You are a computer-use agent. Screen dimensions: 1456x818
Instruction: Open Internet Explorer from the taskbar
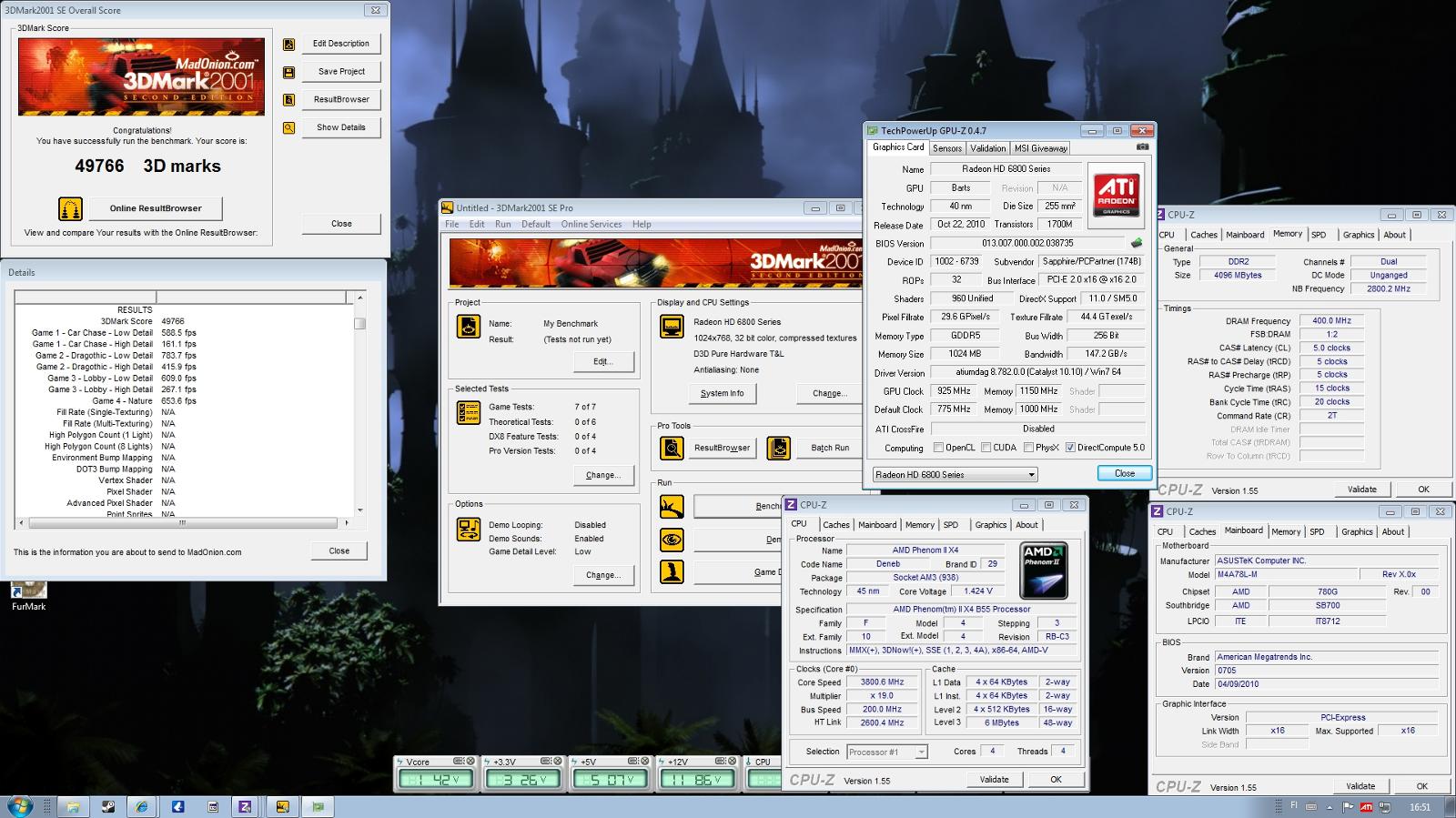[x=142, y=806]
